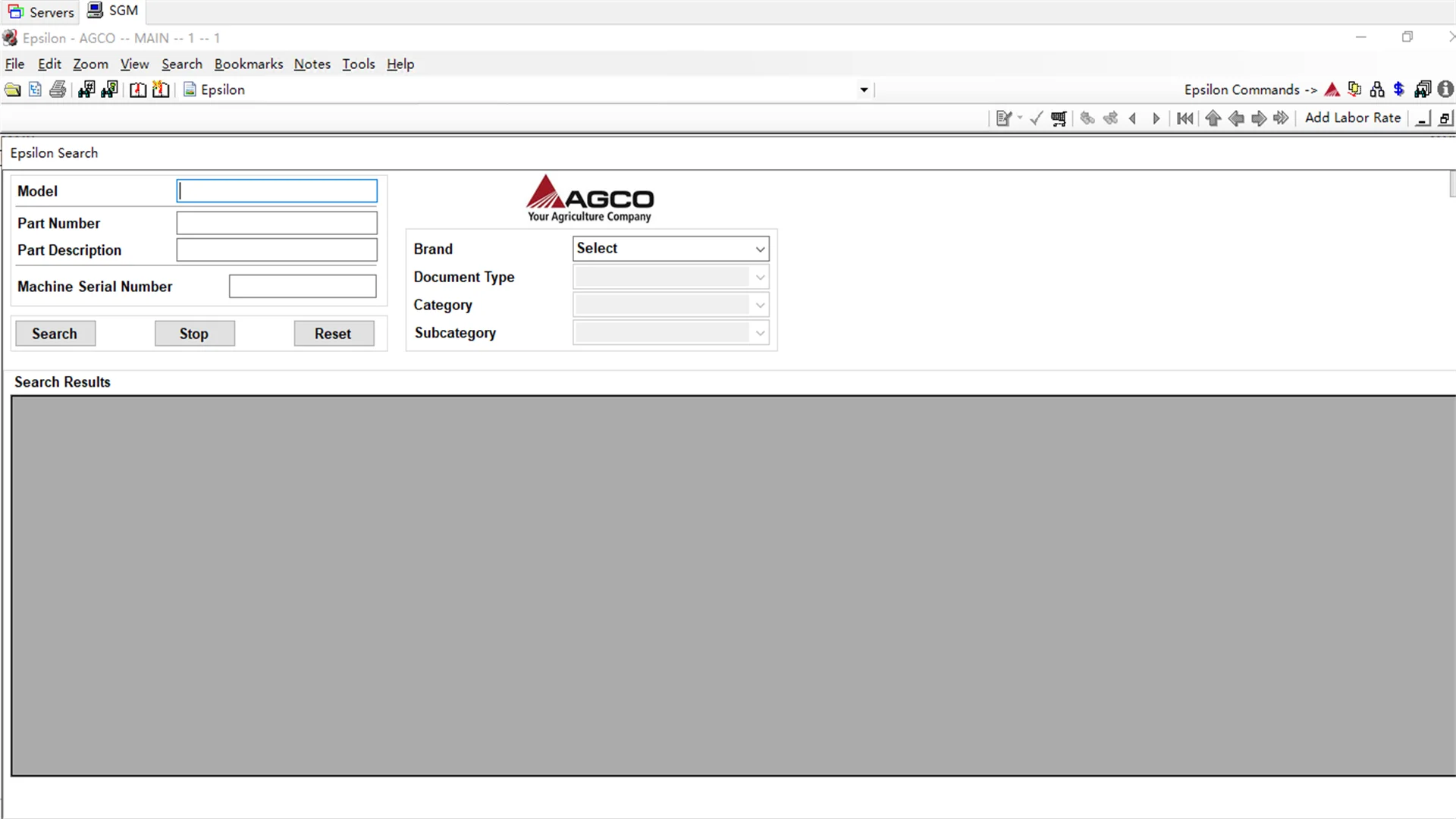Open the Edit menu
Screen dimensions: 1456x819
point(49,64)
